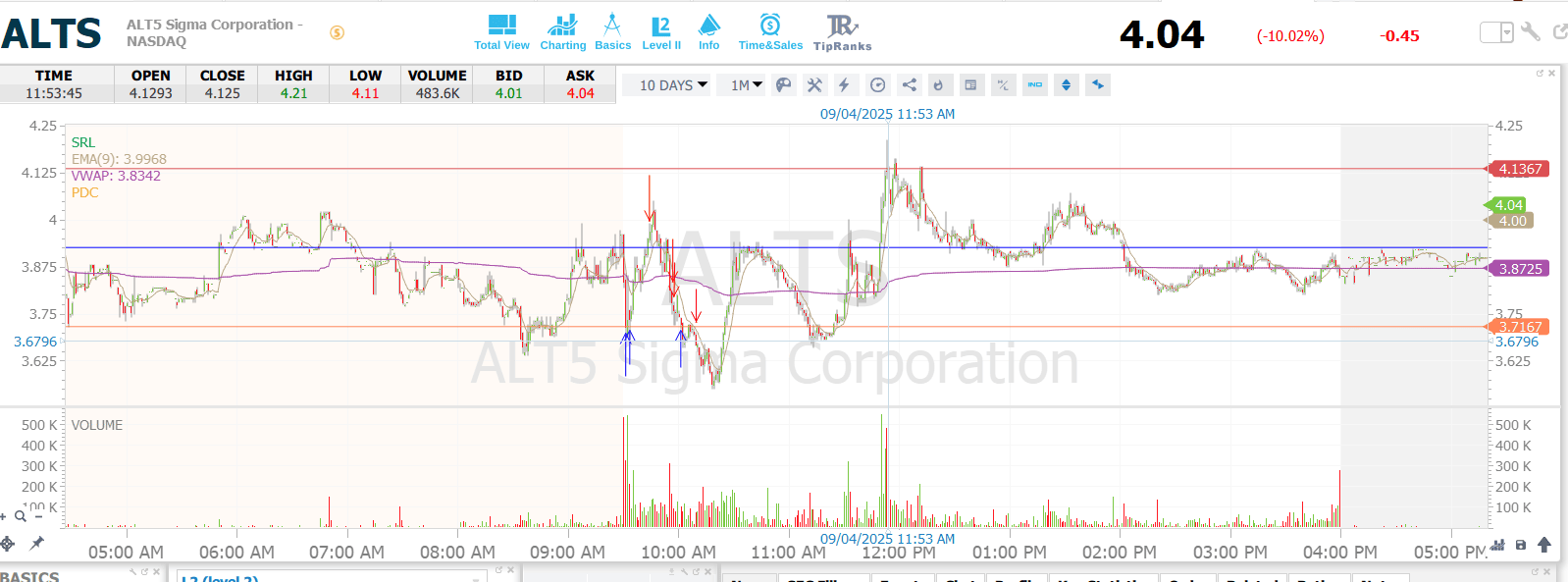The height and width of the screenshot is (582, 1568).
Task: Click the LOW value 4.11
Action: tap(365, 93)
